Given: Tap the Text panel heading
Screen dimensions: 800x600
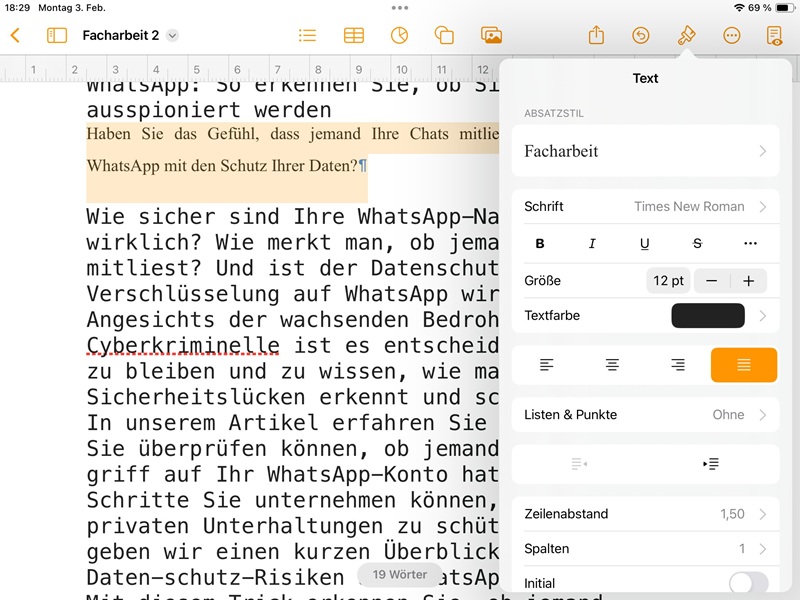Looking at the screenshot, I should coord(645,78).
